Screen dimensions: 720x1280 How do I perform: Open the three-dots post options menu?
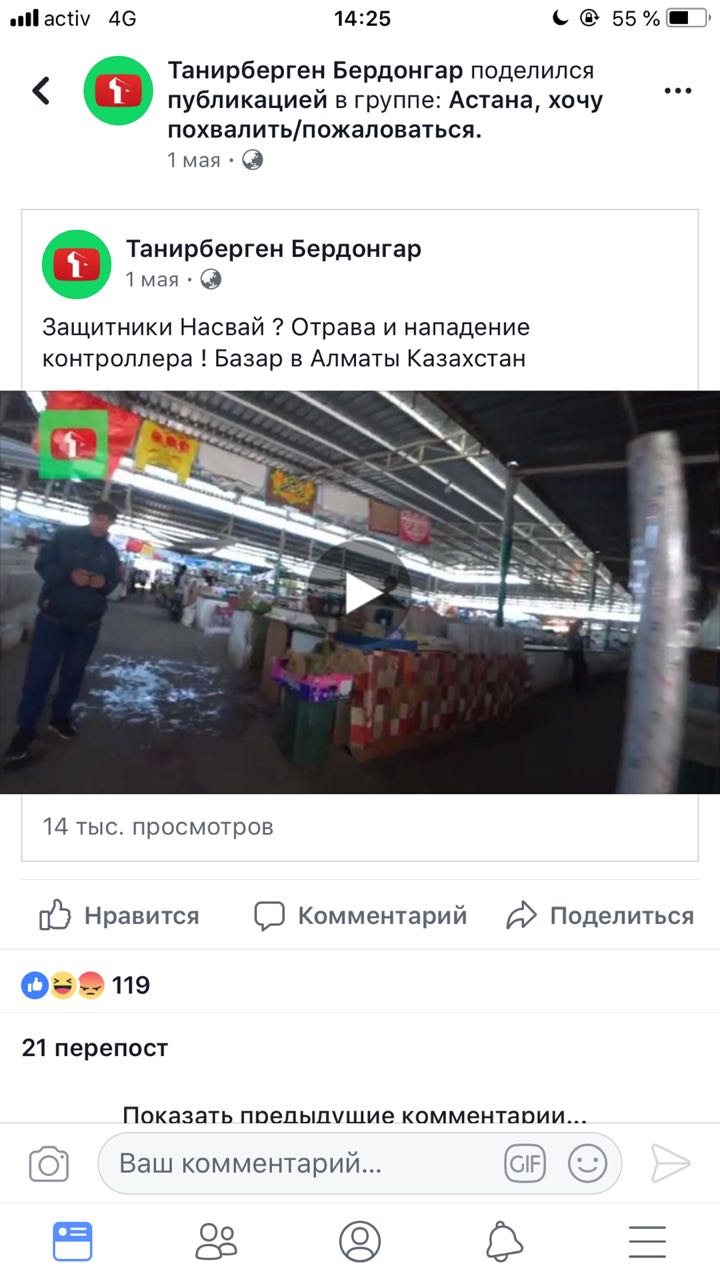pyautogui.click(x=677, y=91)
